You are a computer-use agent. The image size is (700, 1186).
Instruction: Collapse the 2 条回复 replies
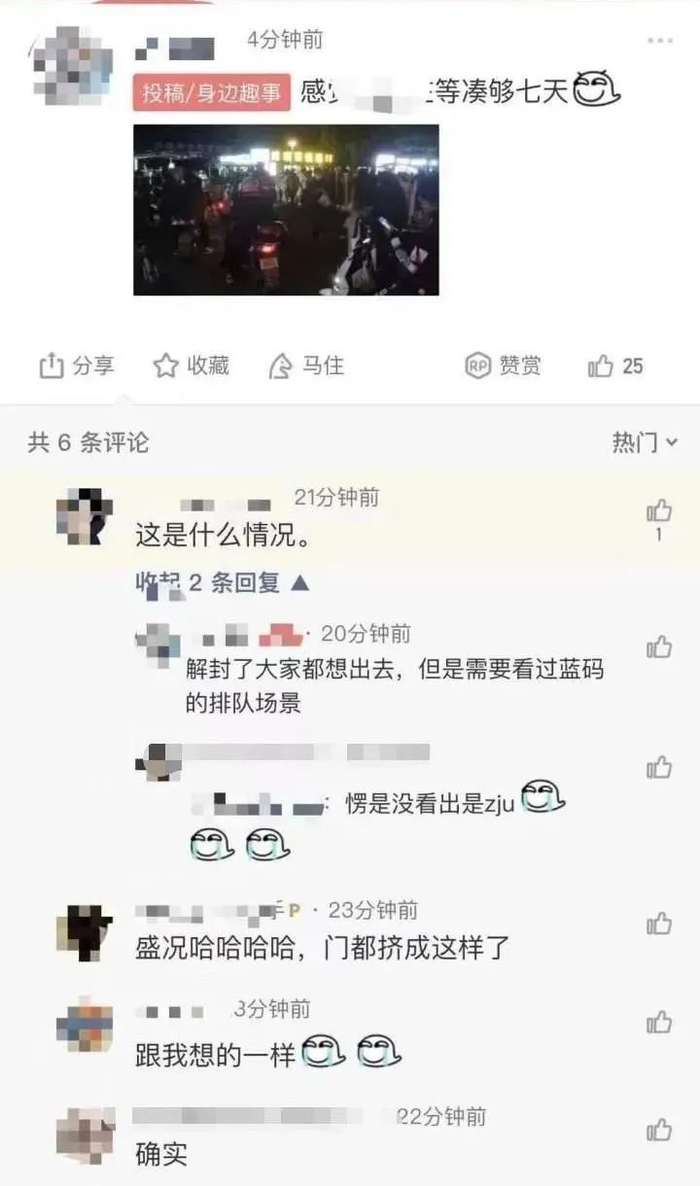[222, 582]
